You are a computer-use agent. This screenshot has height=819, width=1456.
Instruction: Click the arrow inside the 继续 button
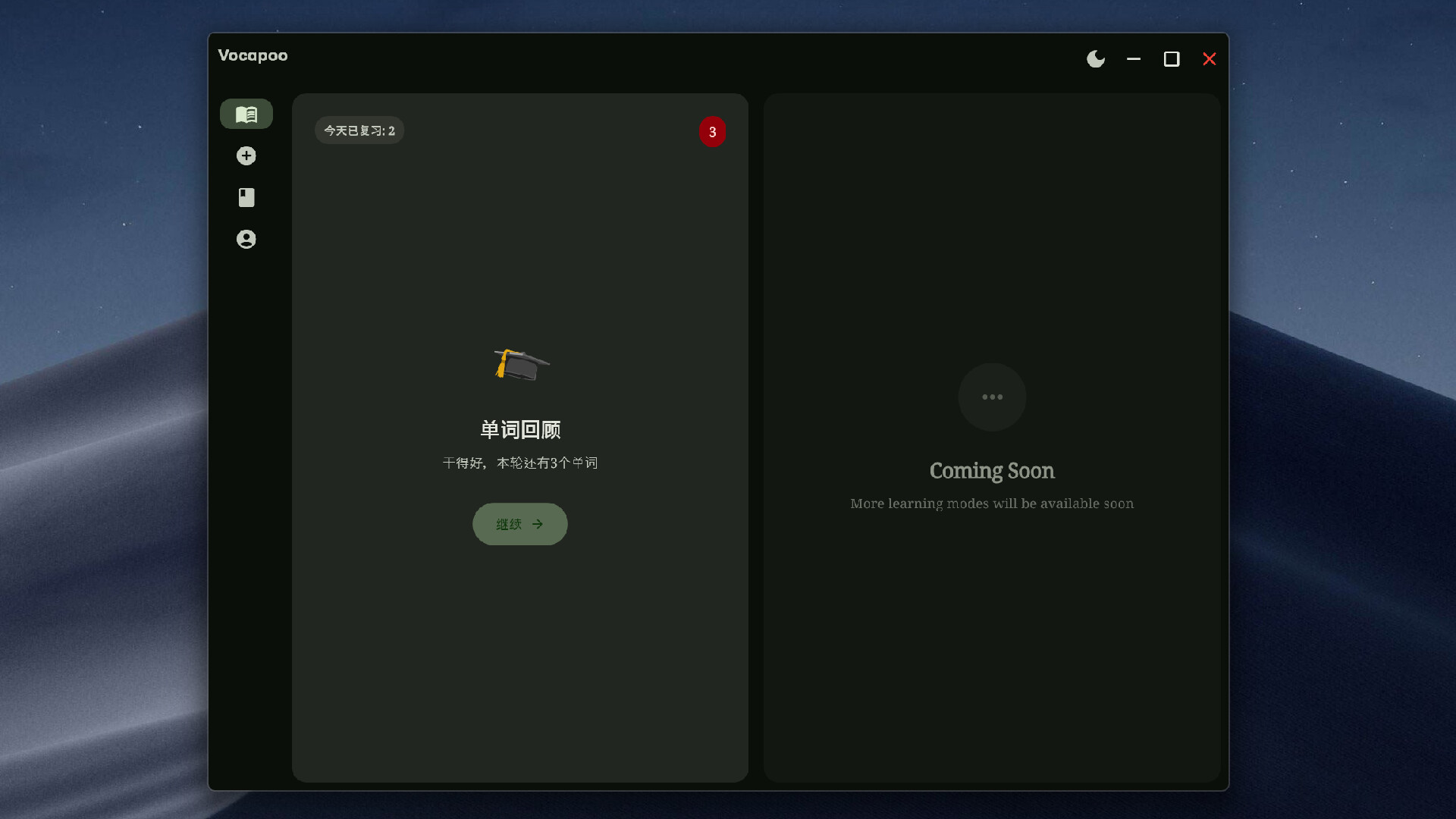[x=538, y=524]
